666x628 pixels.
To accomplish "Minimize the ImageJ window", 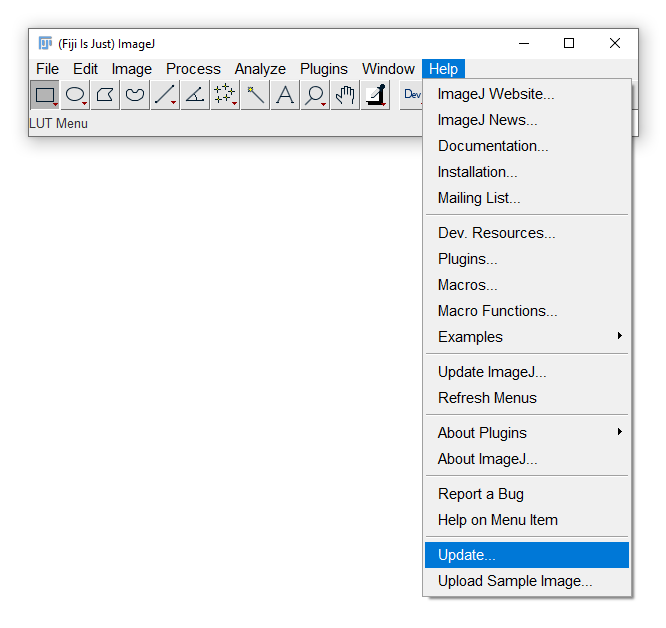I will coord(524,43).
